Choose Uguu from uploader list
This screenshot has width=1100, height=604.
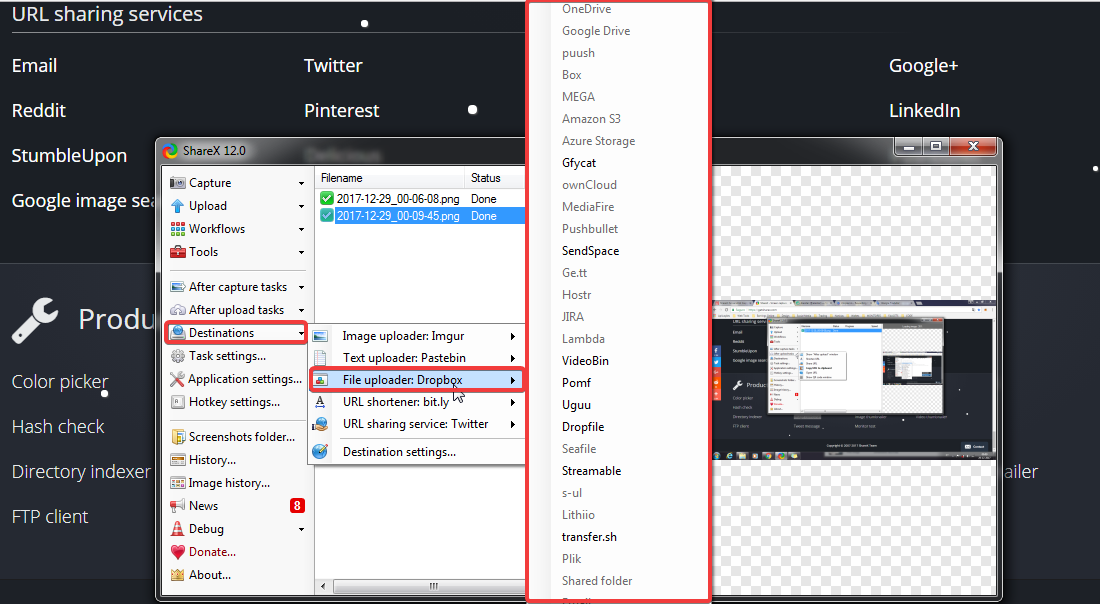[x=576, y=405]
